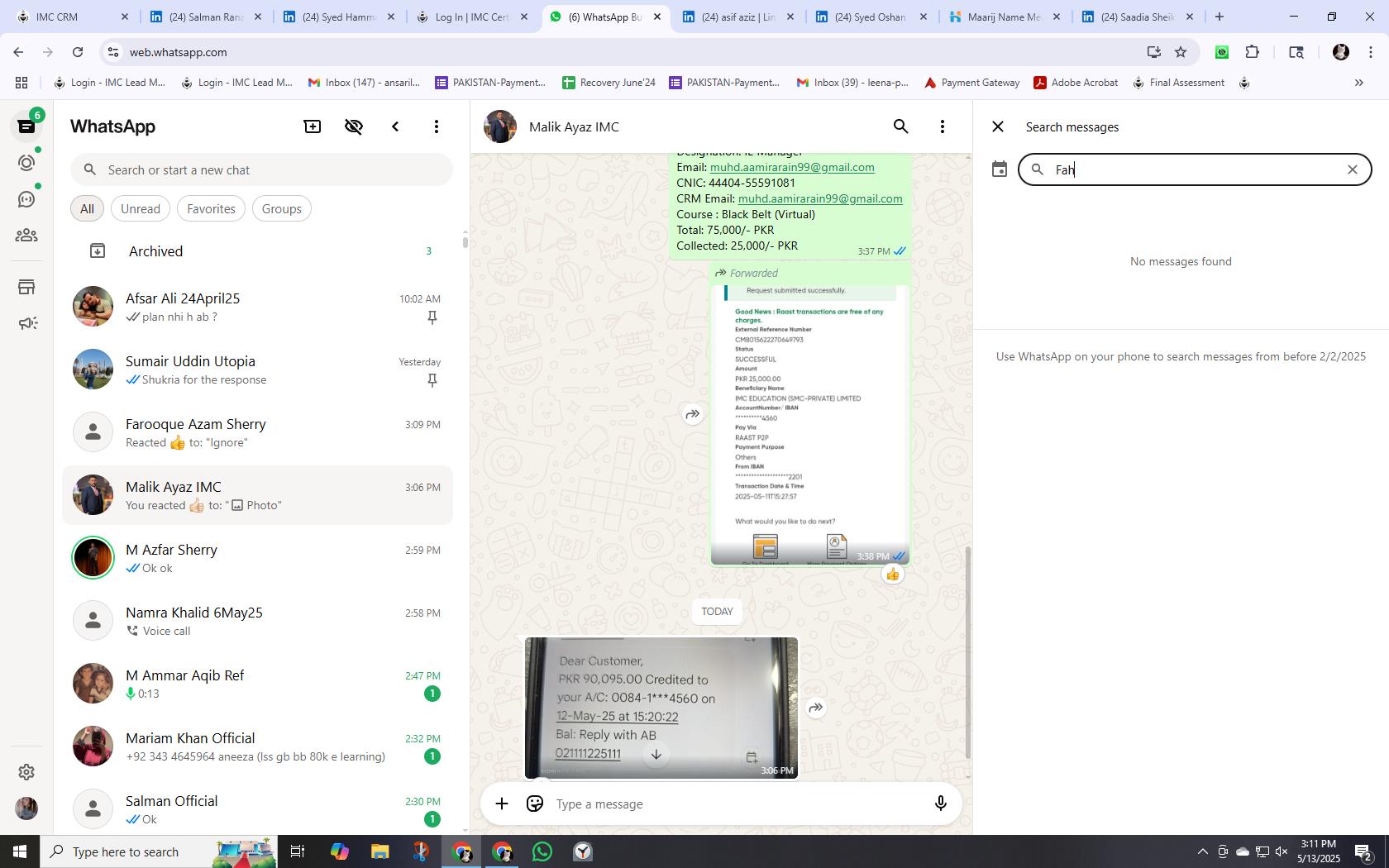The width and height of the screenshot is (1389, 868).
Task: Open the Channels icon in sidebar
Action: [26, 199]
